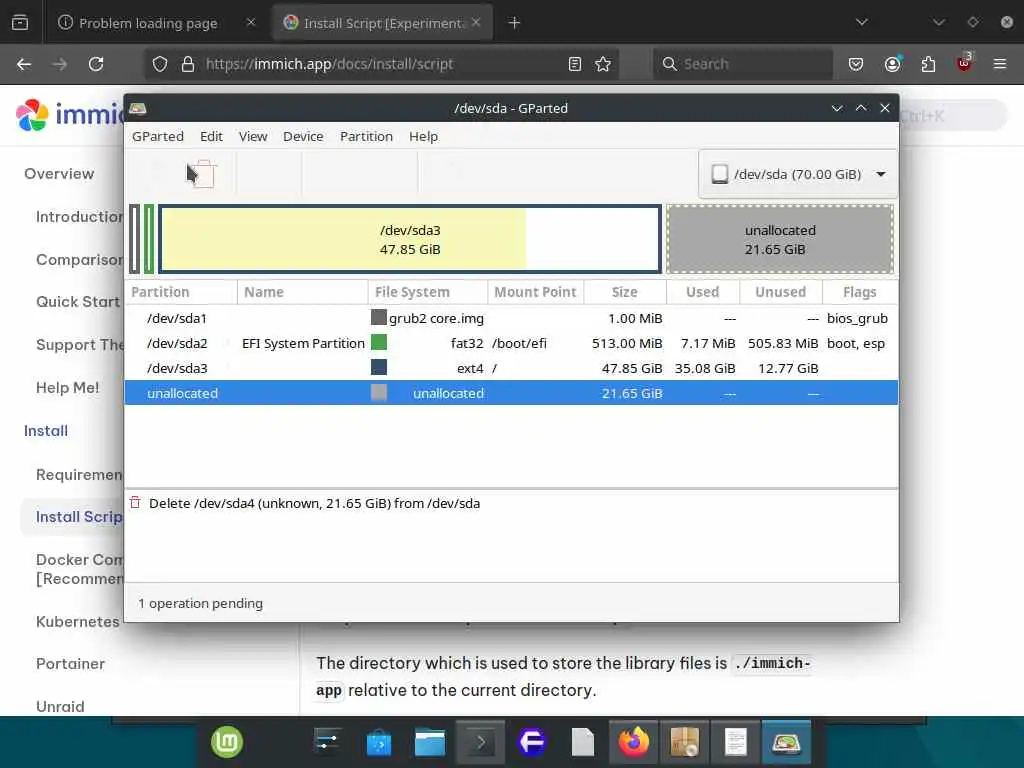
Task: Open the Linux Mint start menu
Action: [227, 742]
